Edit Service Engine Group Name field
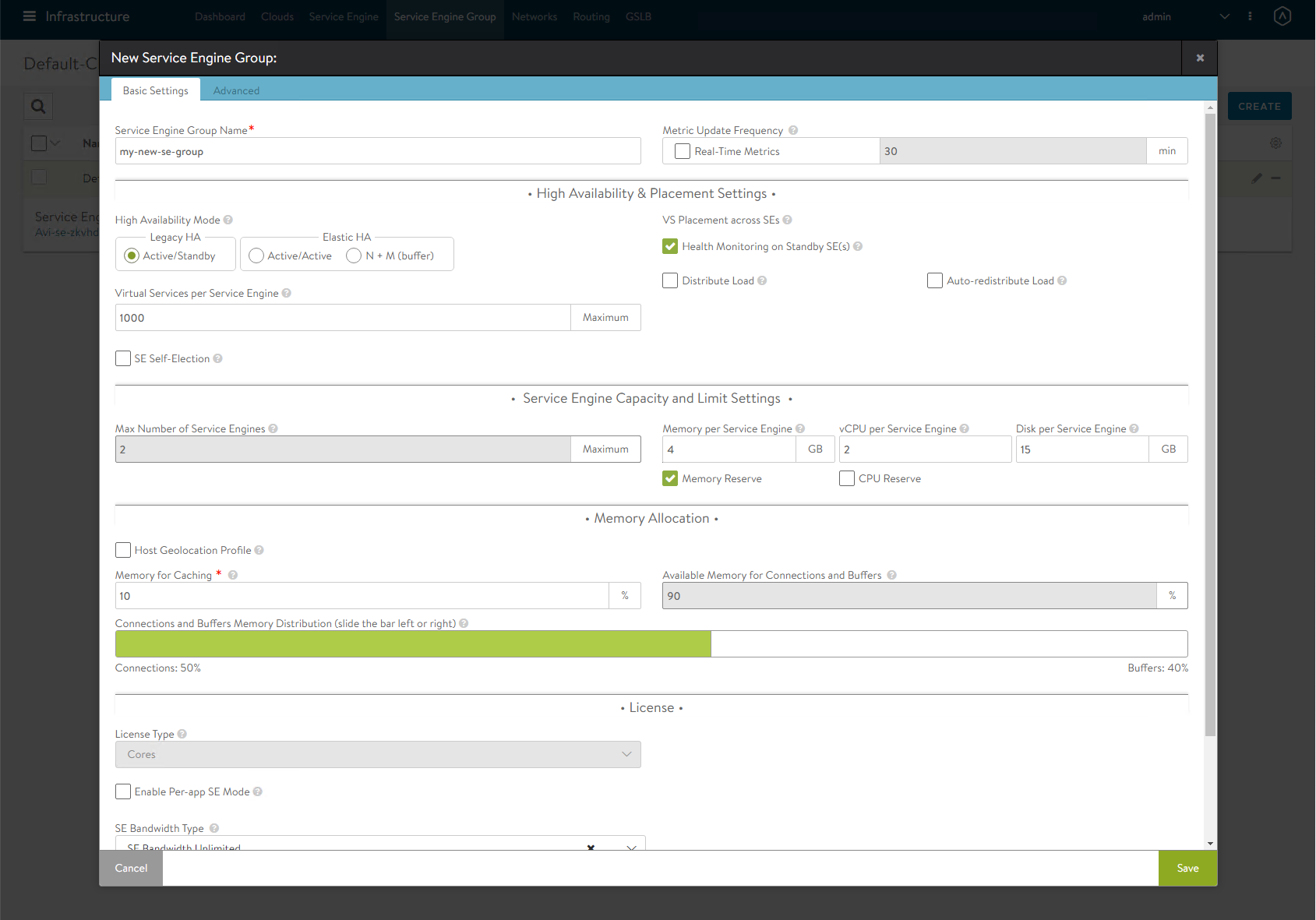This screenshot has height=920, width=1316. click(x=378, y=151)
